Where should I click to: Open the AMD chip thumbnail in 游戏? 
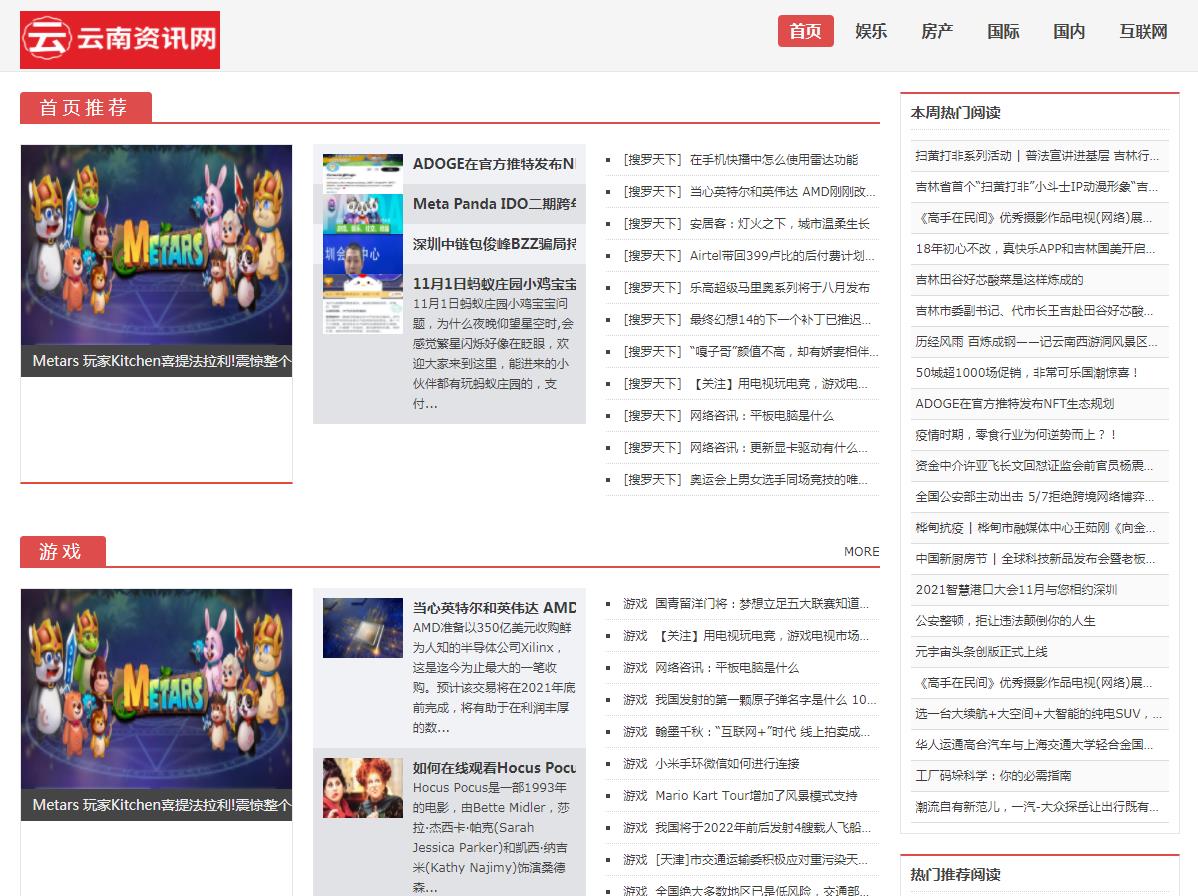[363, 628]
